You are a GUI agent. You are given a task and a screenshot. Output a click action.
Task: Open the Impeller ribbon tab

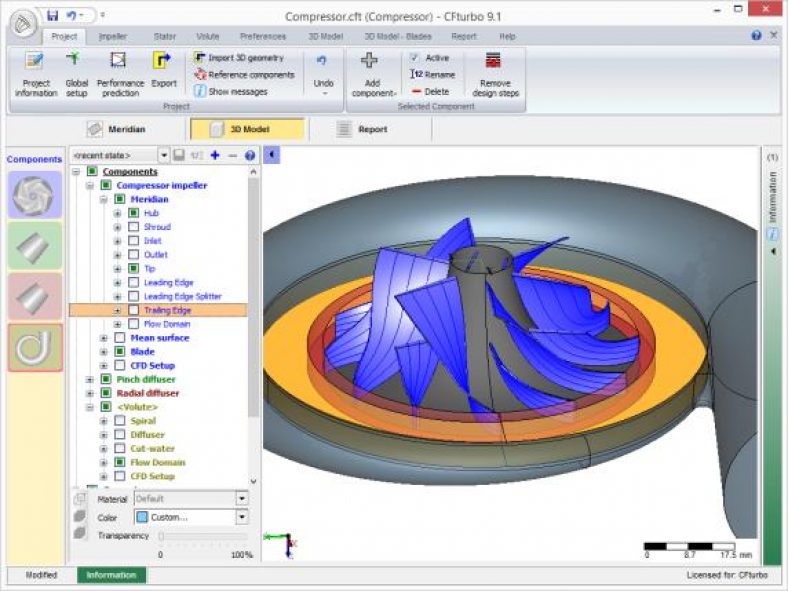113,36
